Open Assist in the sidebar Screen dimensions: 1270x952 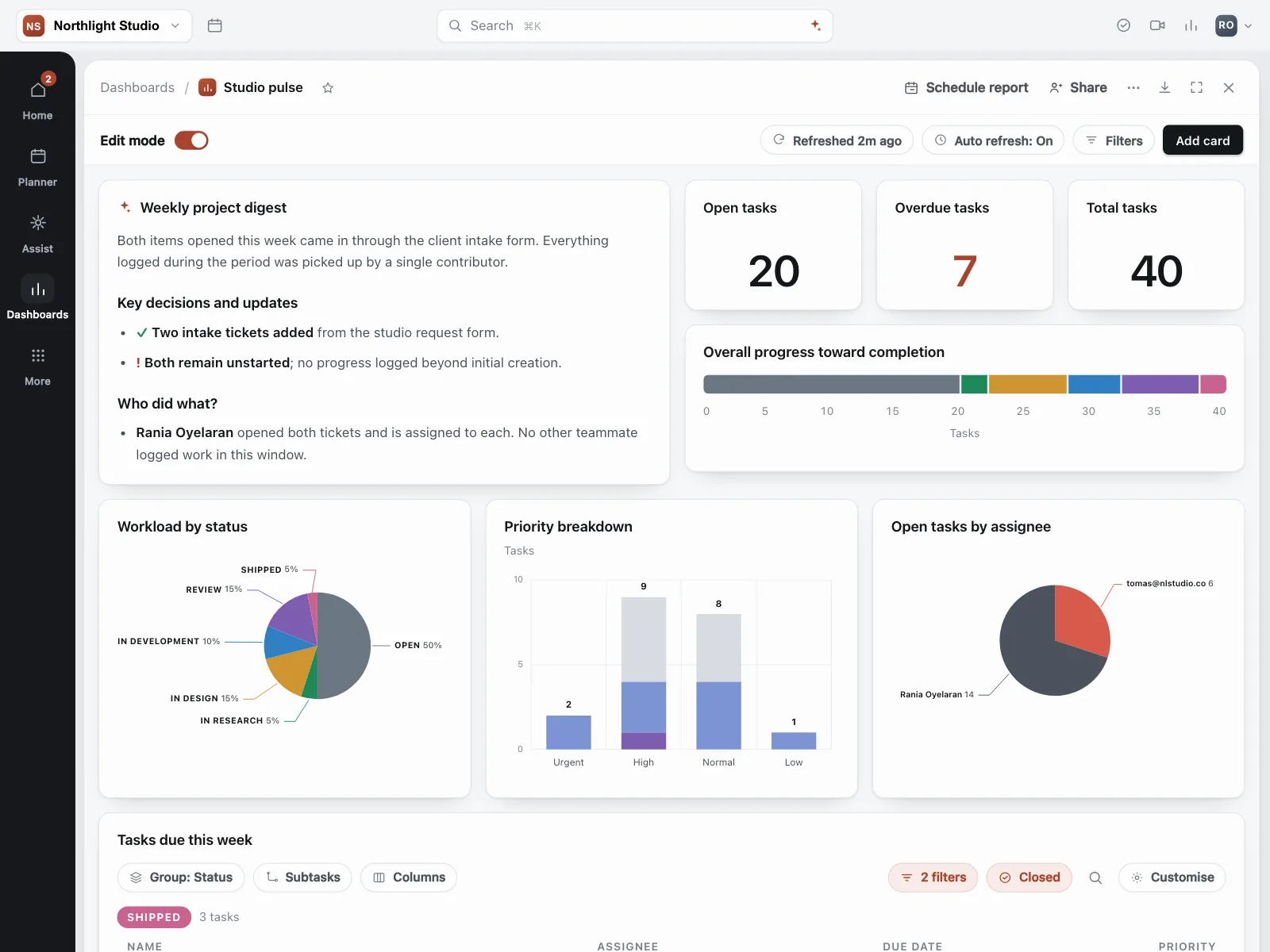[37, 232]
